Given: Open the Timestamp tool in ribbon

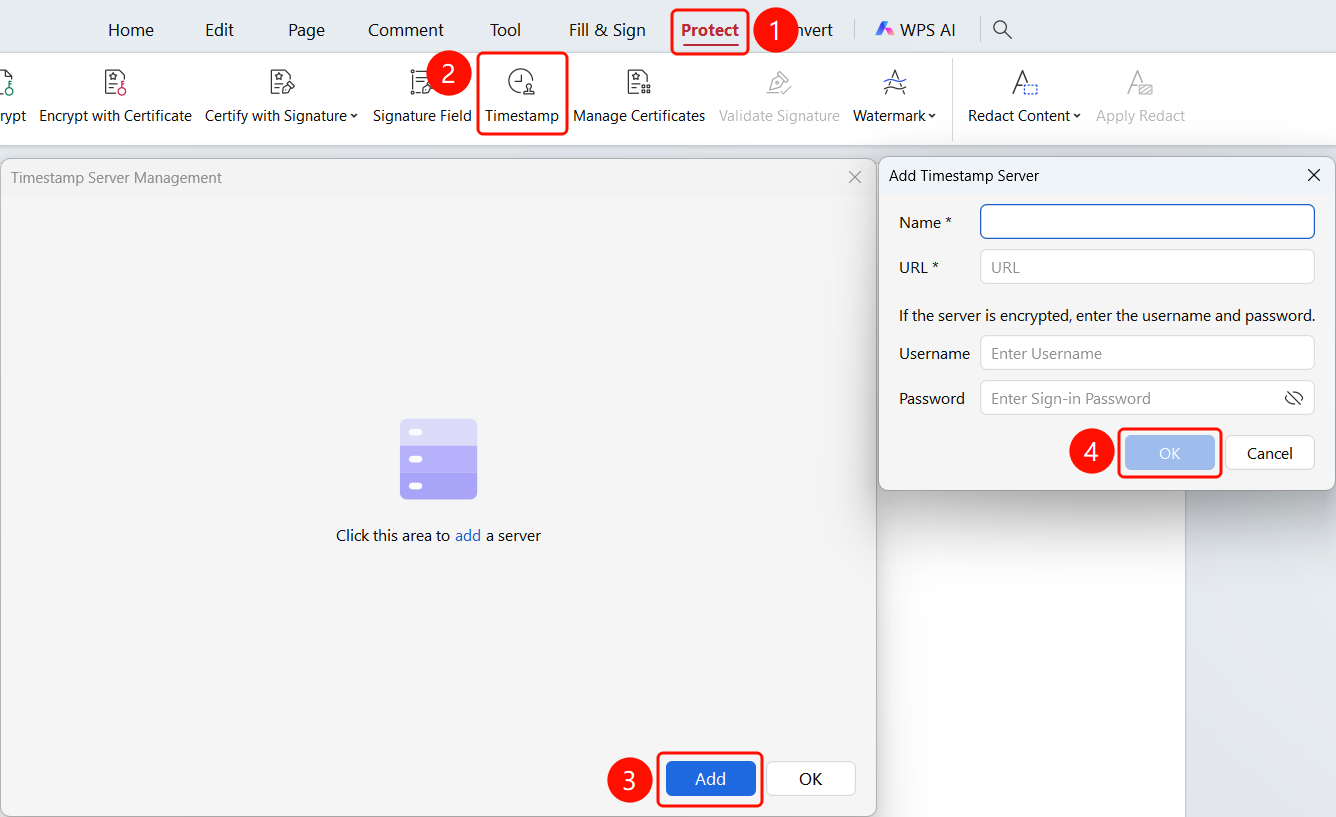Looking at the screenshot, I should (521, 96).
